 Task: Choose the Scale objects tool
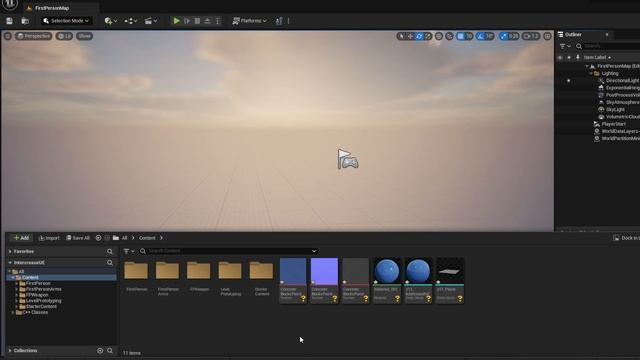click(x=428, y=36)
